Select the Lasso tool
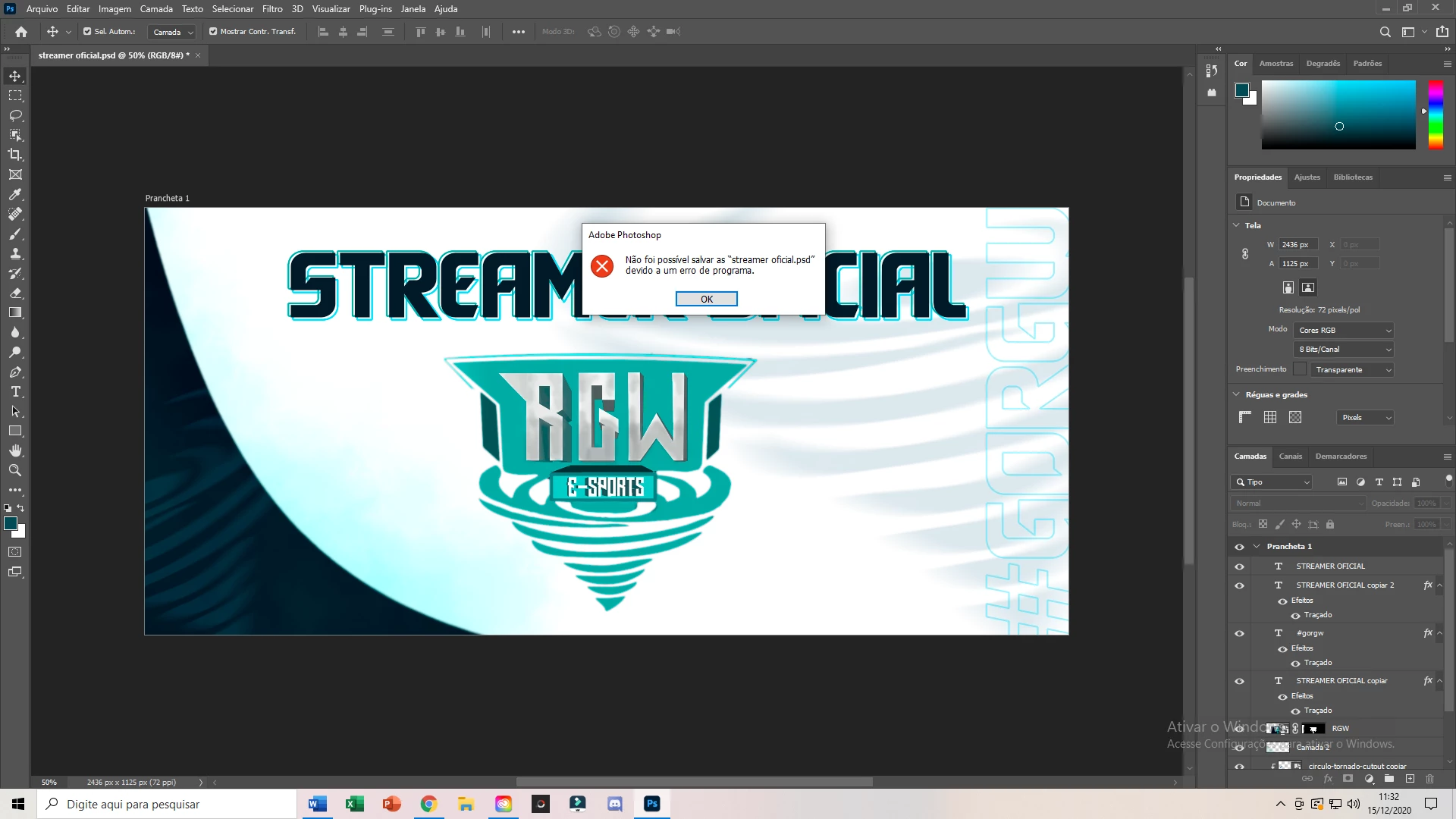 15,115
